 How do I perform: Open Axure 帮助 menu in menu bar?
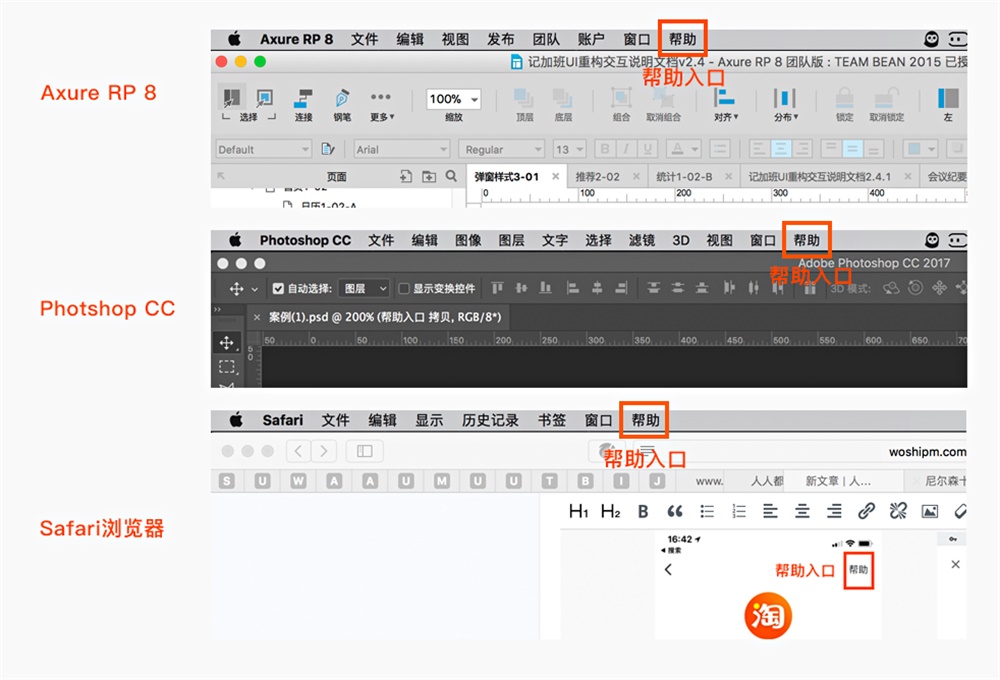[x=682, y=39]
